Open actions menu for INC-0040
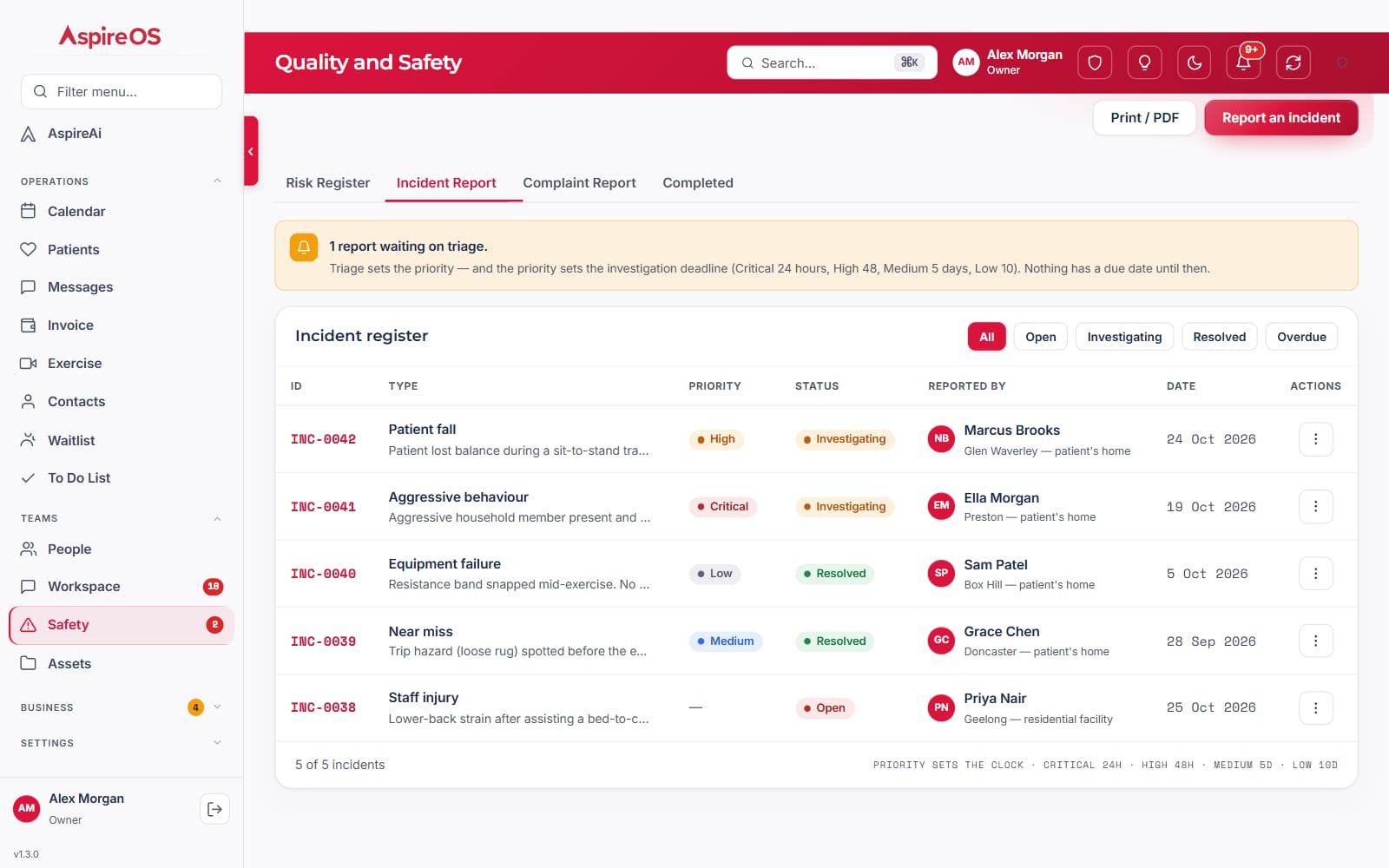Screen dimensions: 1389x868 click(1315, 574)
